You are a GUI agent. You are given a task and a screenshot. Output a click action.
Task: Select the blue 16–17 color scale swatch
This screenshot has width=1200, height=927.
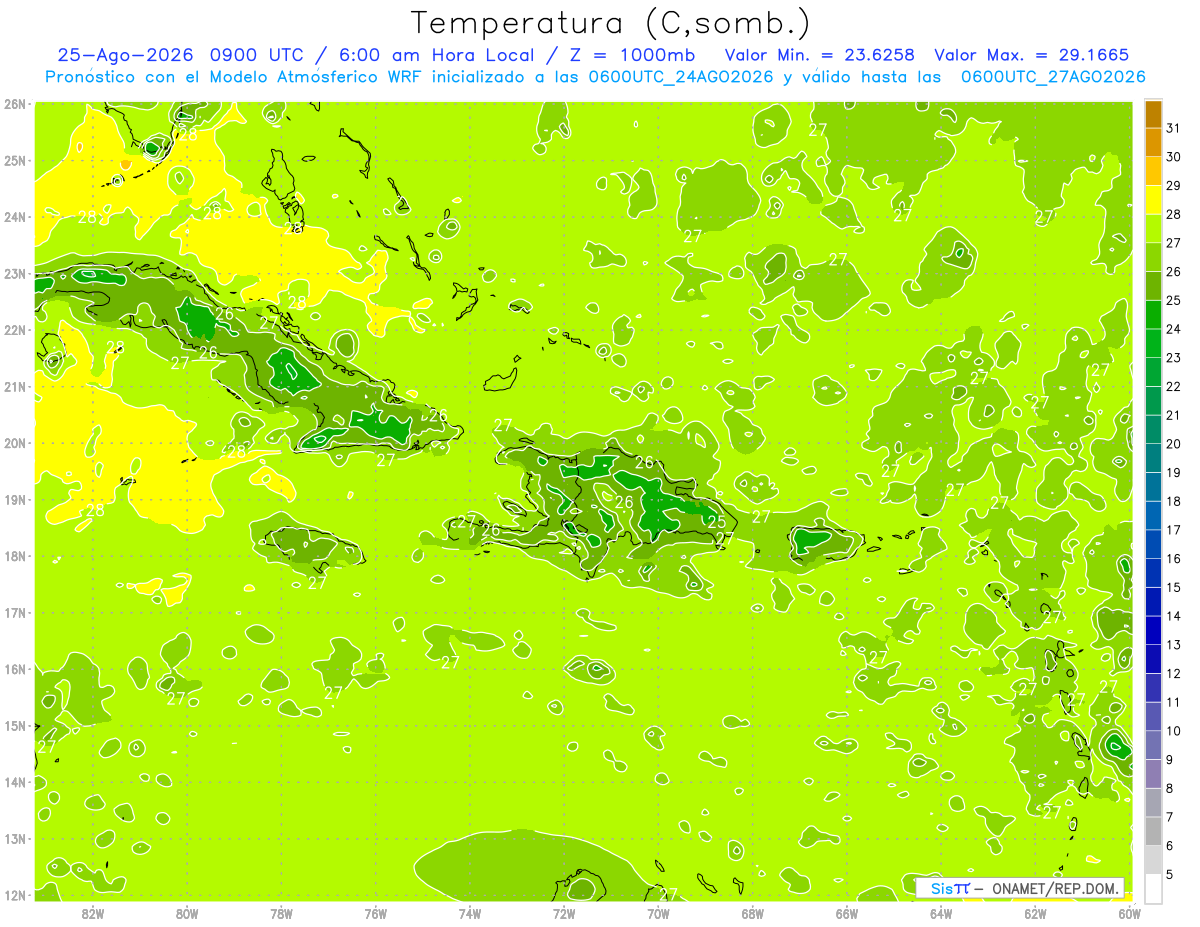(x=1153, y=544)
